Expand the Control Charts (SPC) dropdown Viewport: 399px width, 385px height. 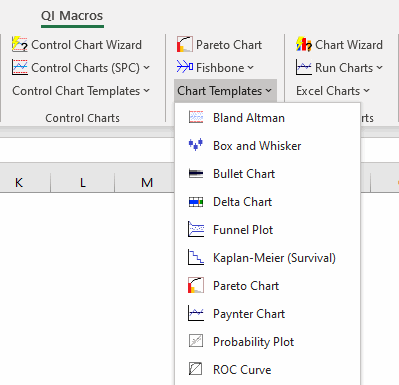coord(147,68)
